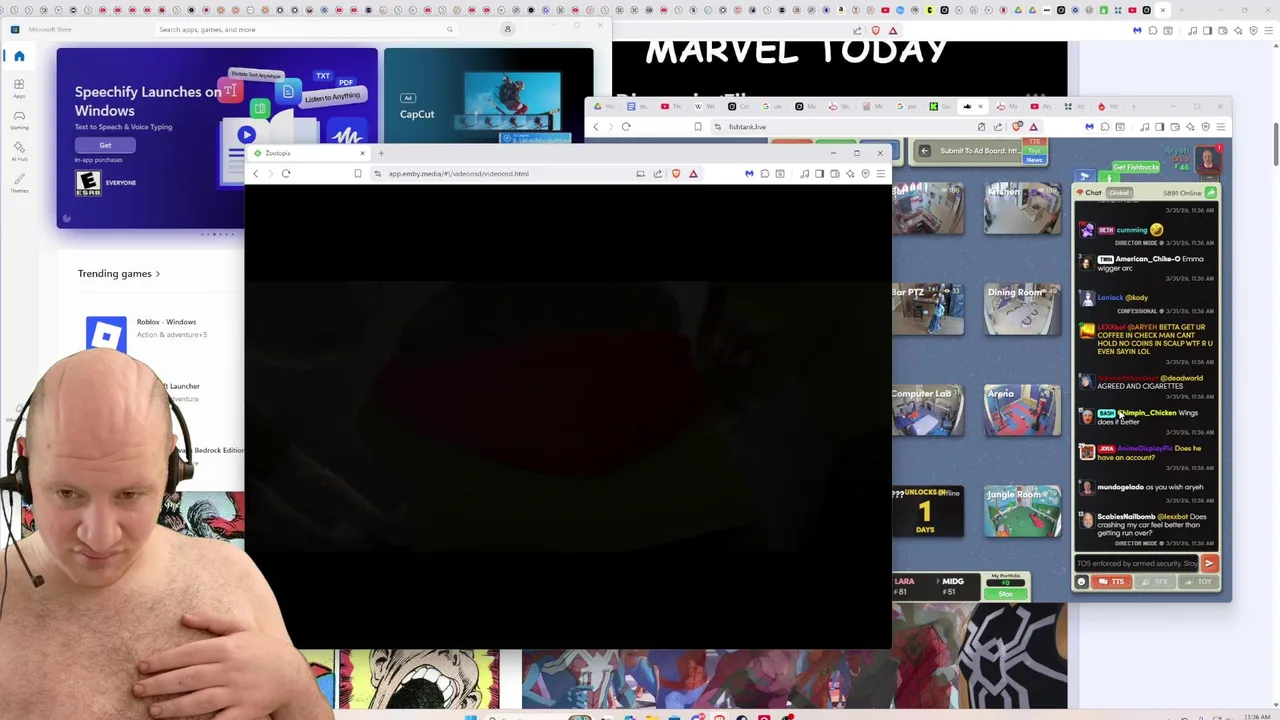Click the Windows Start button
The image size is (1280, 720).
pyautogui.click(x=469, y=717)
